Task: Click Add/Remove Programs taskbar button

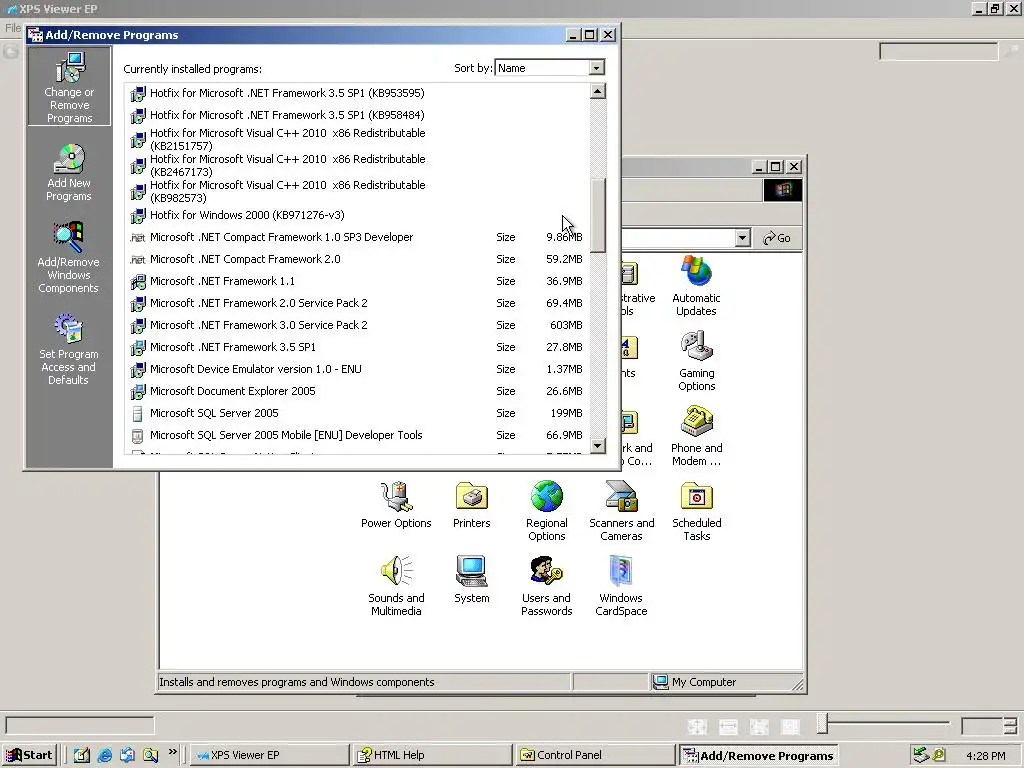Action: (758, 755)
